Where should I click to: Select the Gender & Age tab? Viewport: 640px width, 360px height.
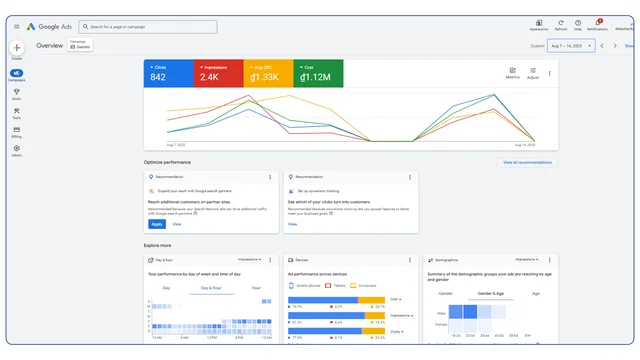pyautogui.click(x=491, y=293)
